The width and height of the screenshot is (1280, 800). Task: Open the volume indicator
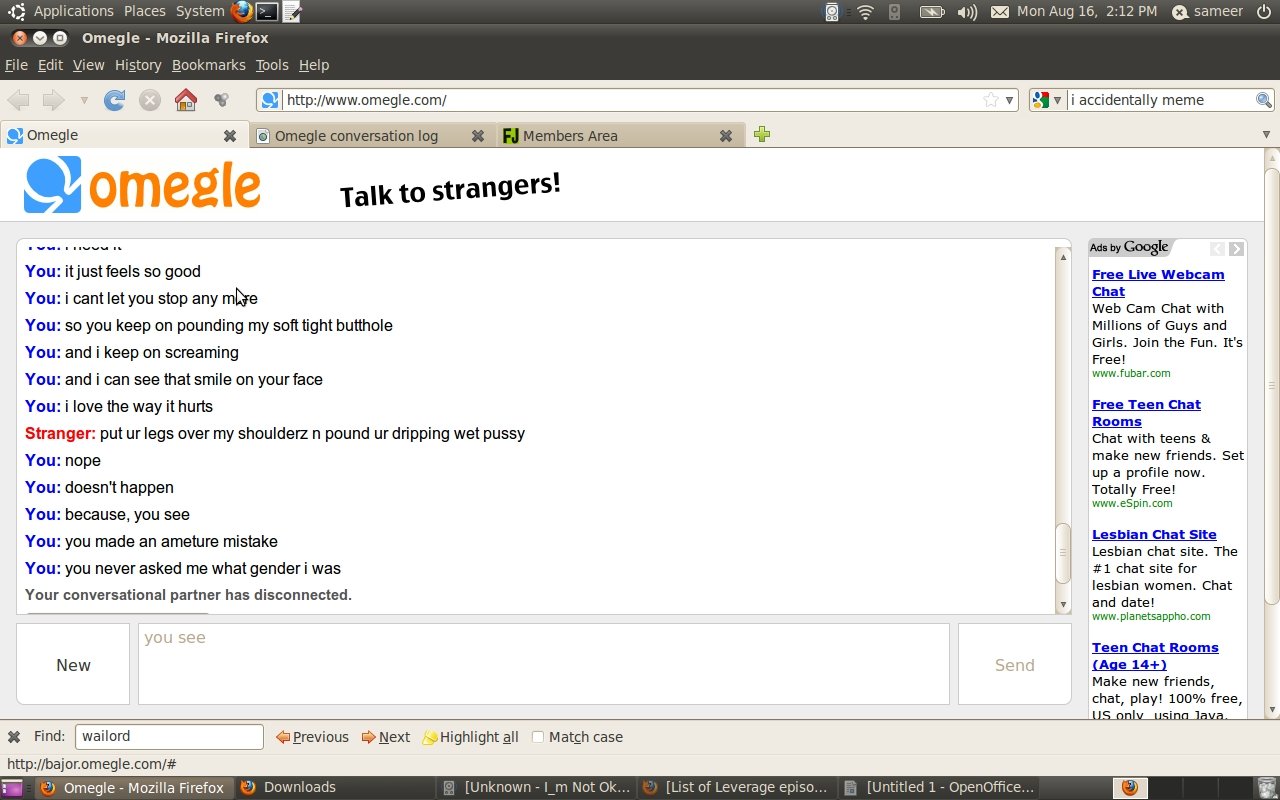(x=967, y=12)
